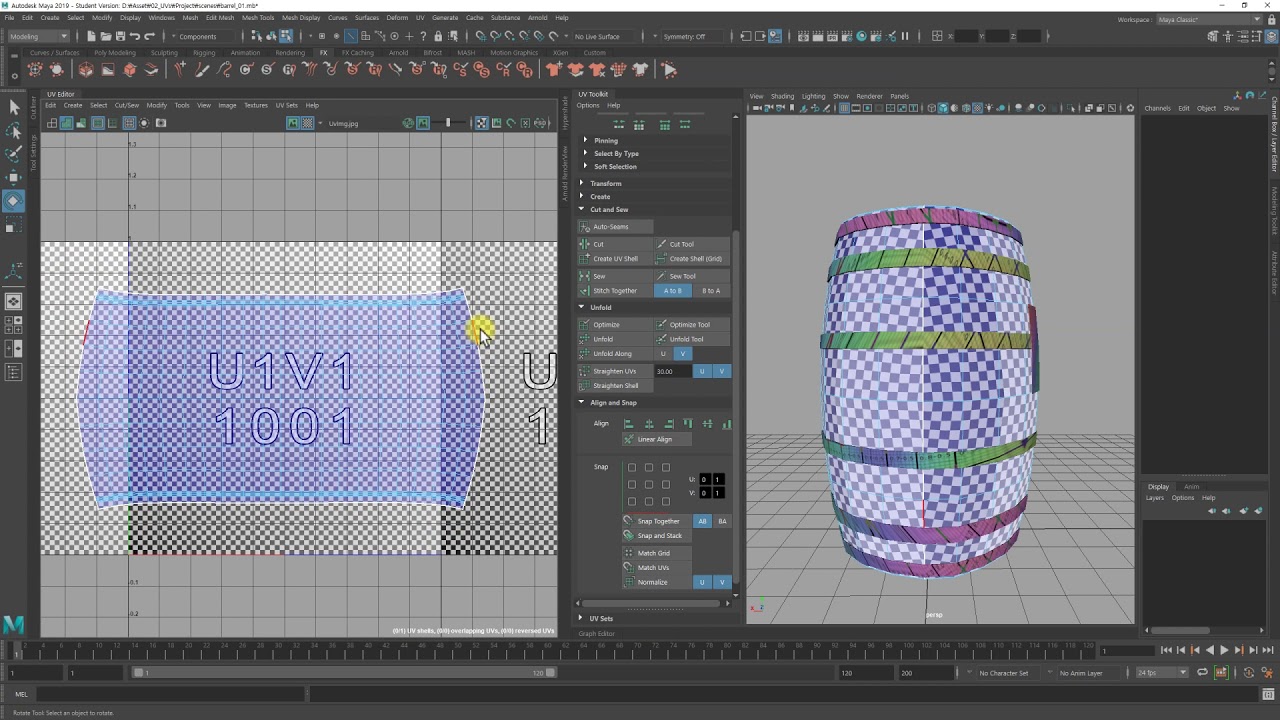Click the Auto-Seams icon in UV Toolkit
The height and width of the screenshot is (720, 1280).
pyautogui.click(x=585, y=227)
